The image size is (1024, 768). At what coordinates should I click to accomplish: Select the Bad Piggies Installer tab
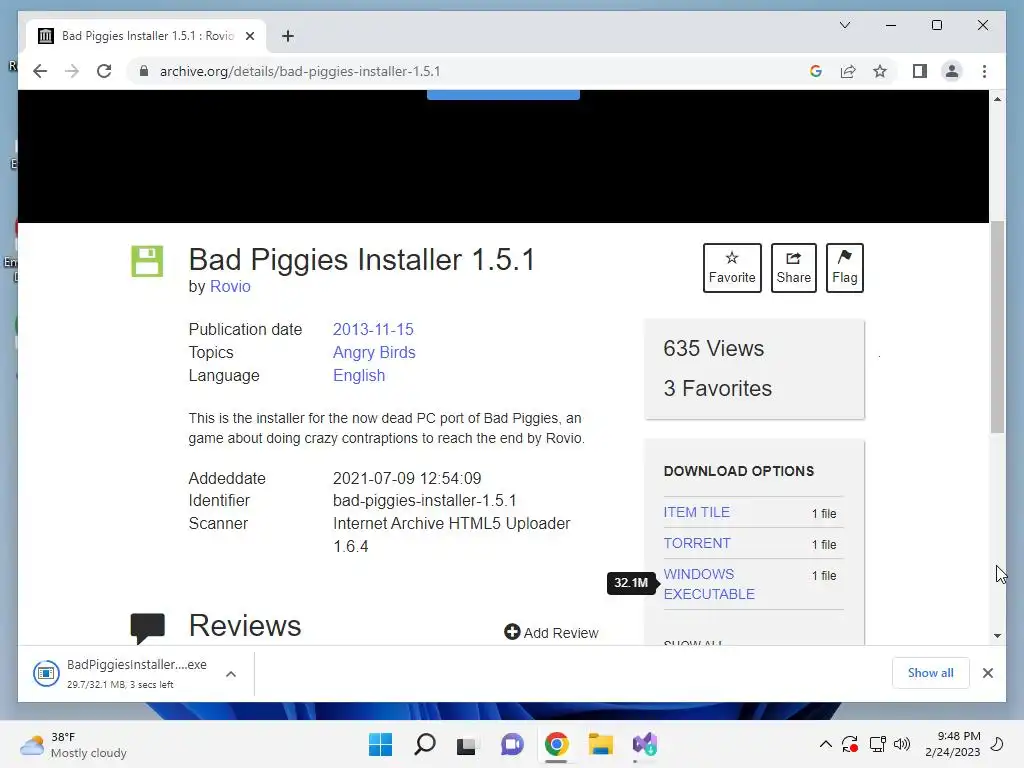click(x=147, y=36)
